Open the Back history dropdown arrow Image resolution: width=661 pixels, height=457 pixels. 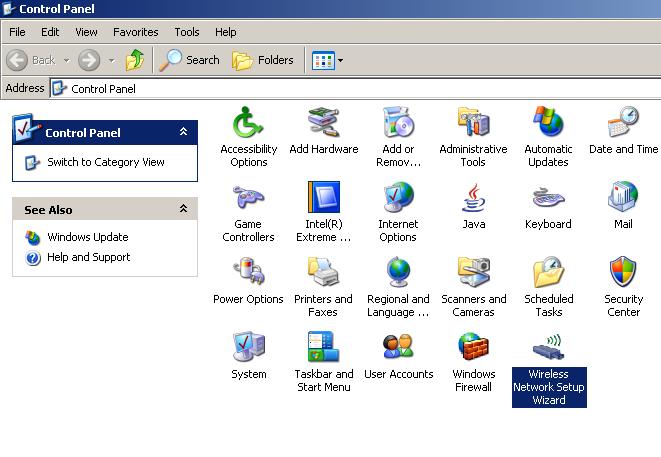[x=67, y=60]
